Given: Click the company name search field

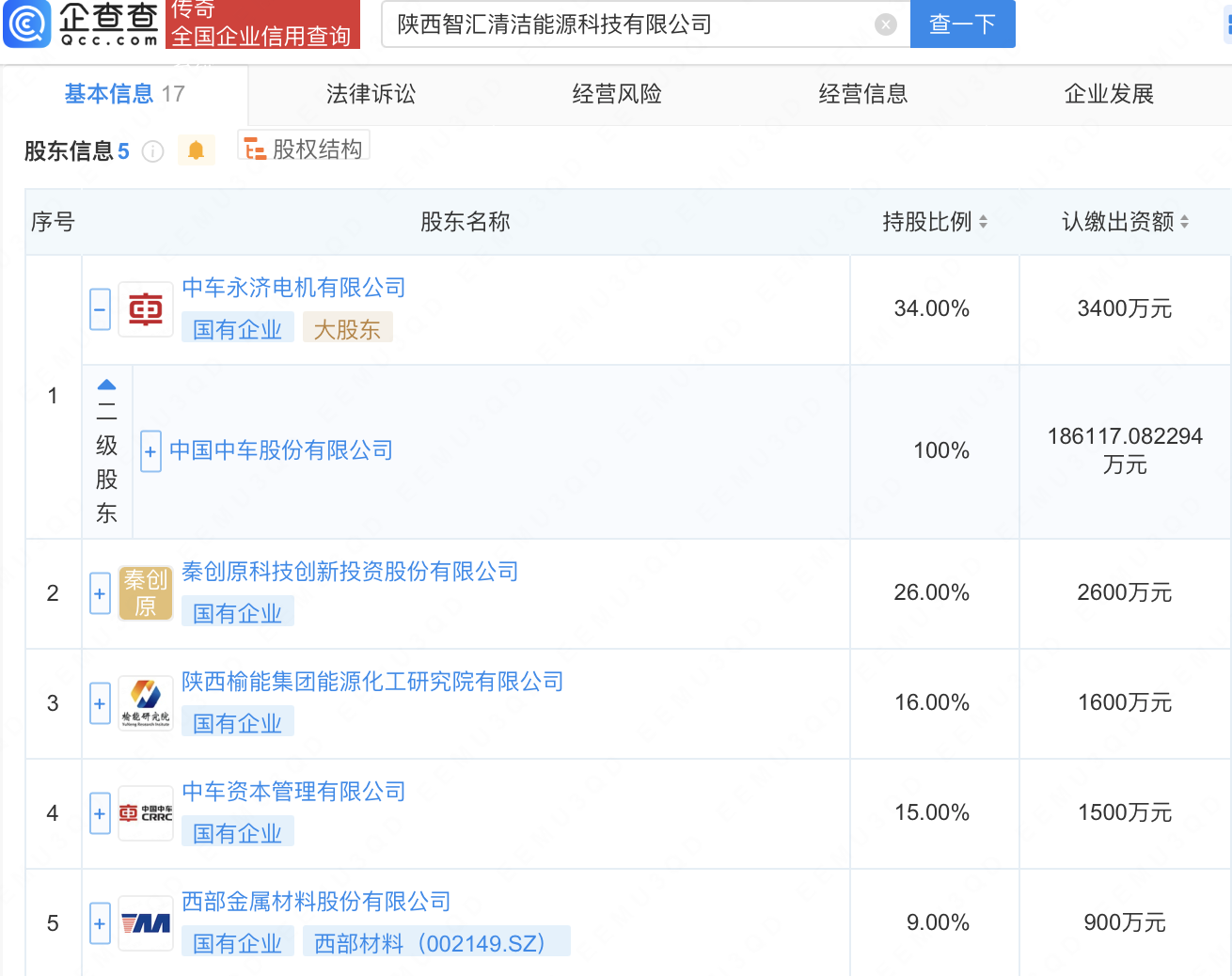Looking at the screenshot, I should click(630, 24).
